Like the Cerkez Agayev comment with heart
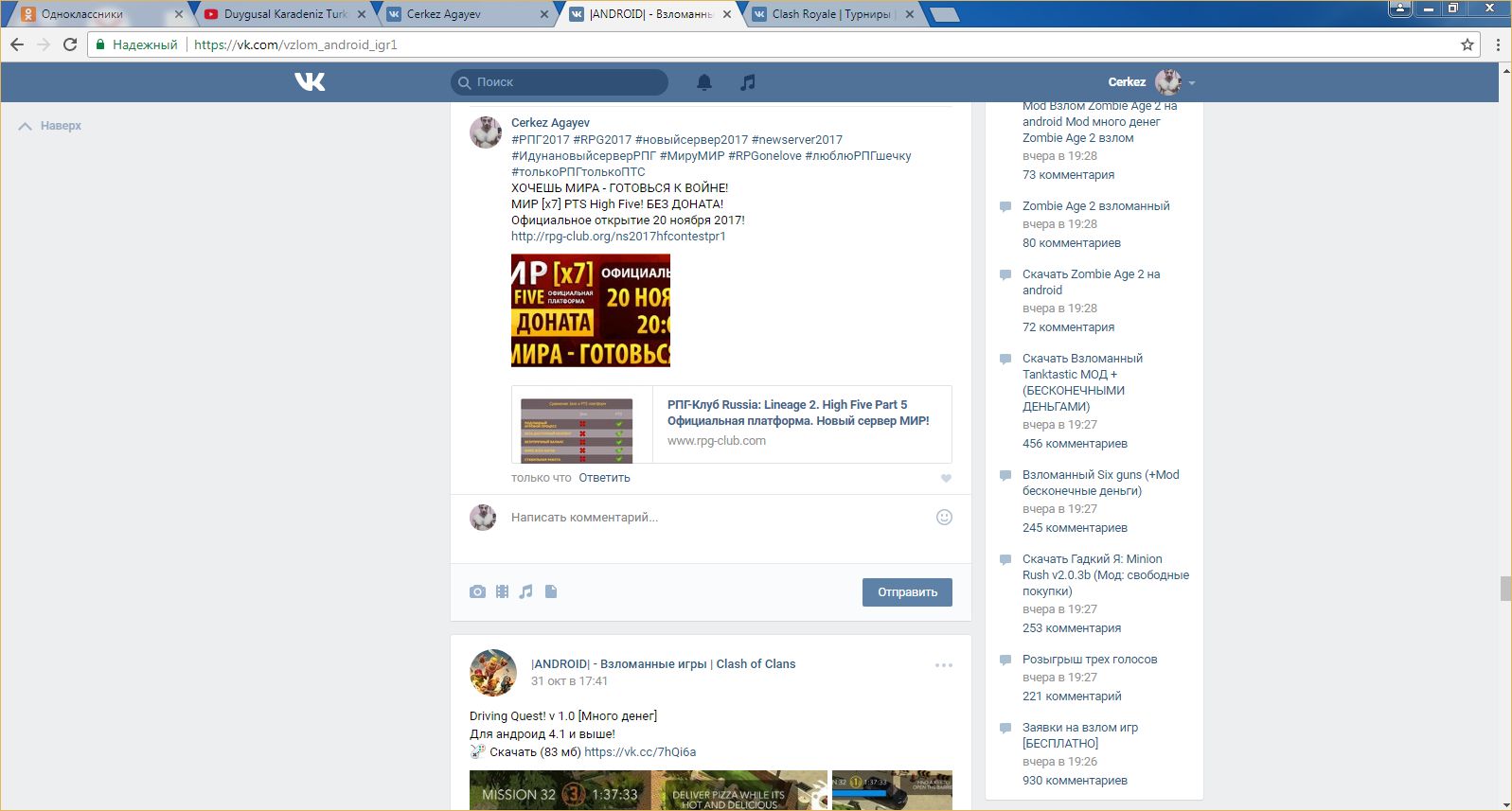Image resolution: width=1512 pixels, height=811 pixels. pyautogui.click(x=946, y=478)
